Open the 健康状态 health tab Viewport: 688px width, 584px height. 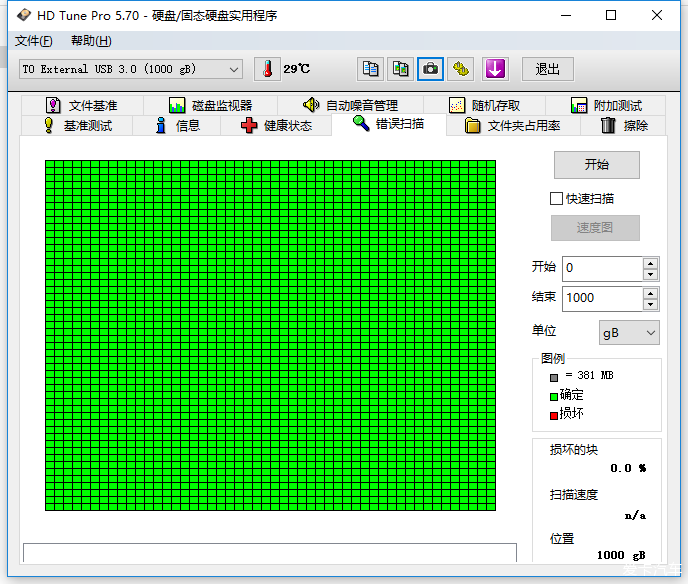(277, 125)
